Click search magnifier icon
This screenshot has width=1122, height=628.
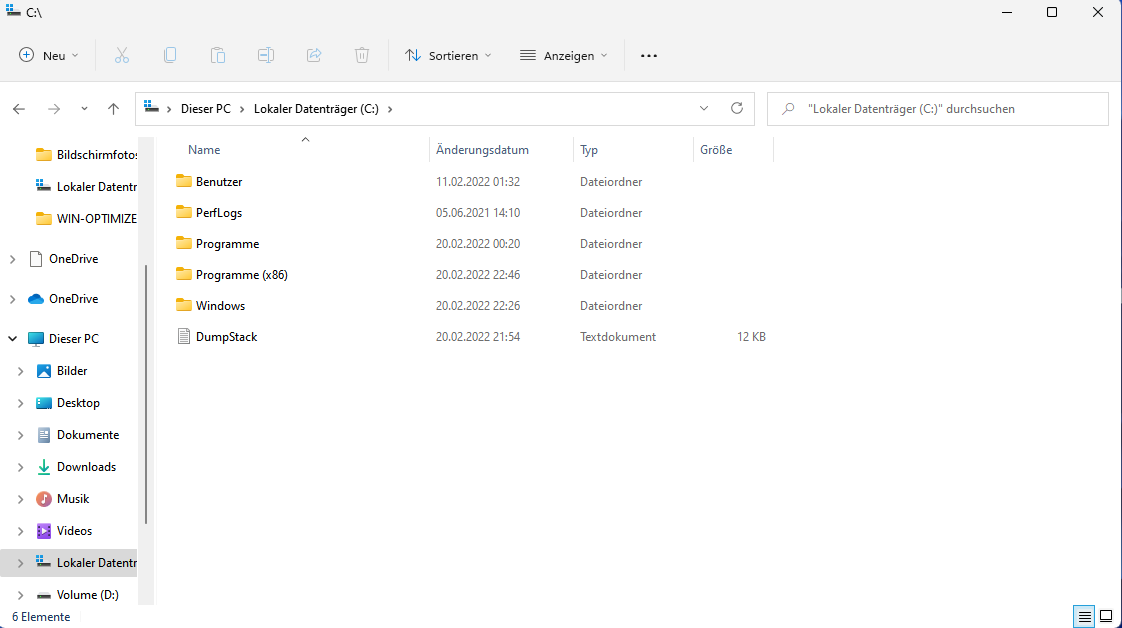[788, 109]
